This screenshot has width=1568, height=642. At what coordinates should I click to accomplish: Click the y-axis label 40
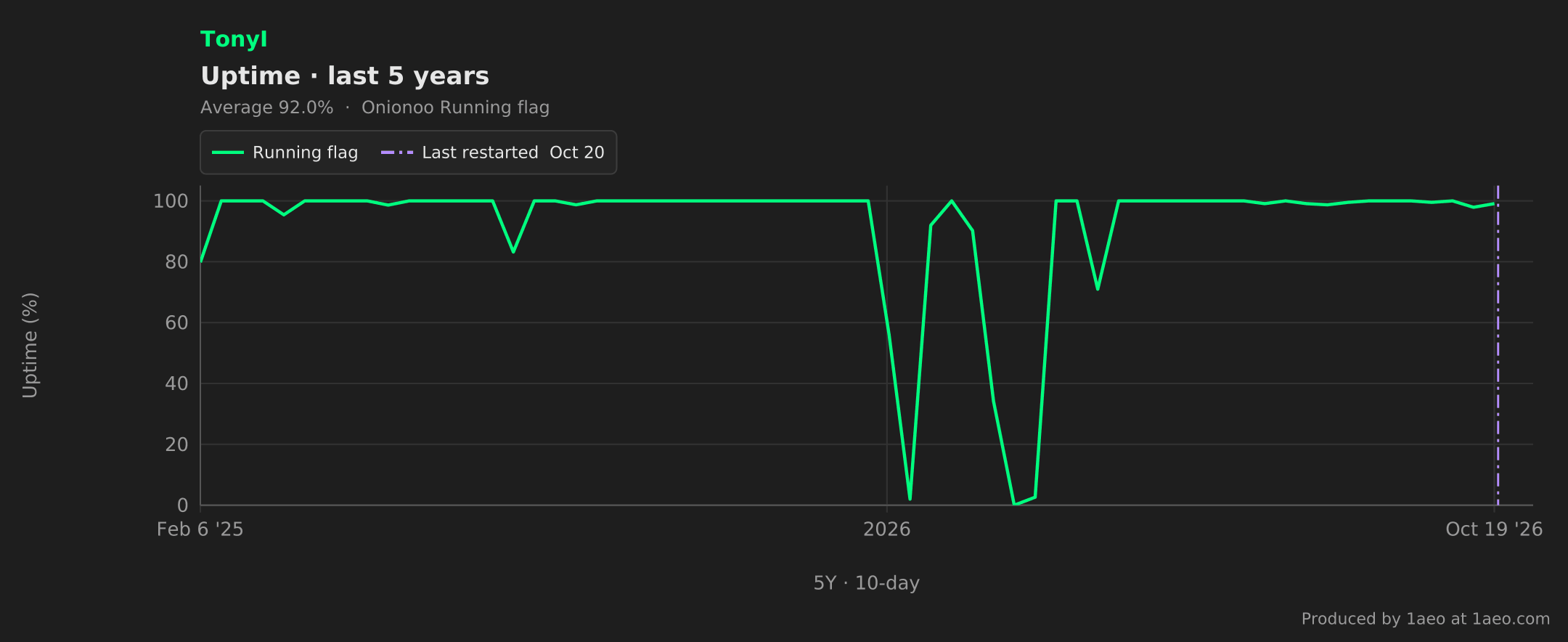pyautogui.click(x=176, y=383)
